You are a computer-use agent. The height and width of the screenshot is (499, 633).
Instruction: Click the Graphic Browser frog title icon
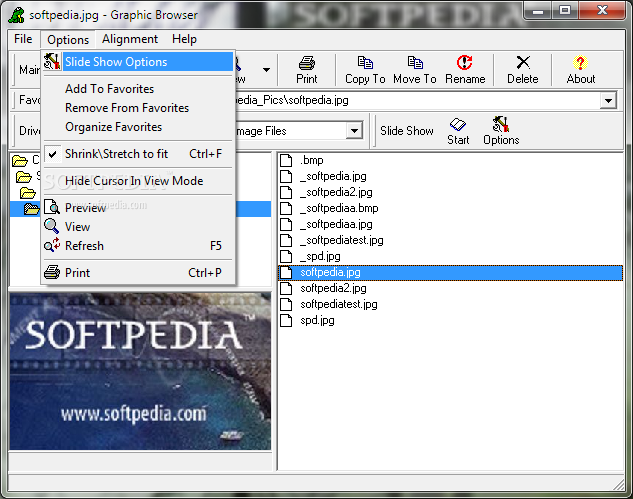pos(17,15)
